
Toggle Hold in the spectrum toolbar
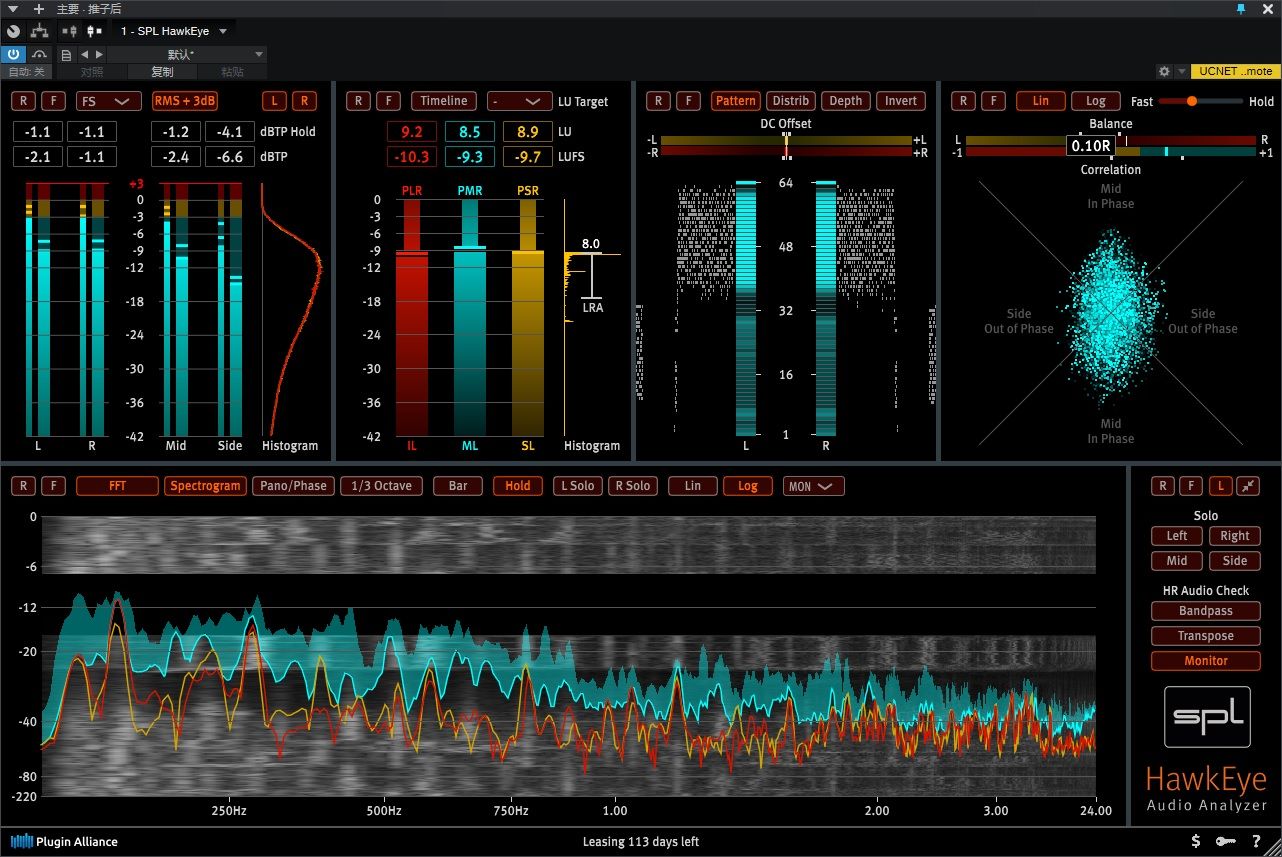[518, 486]
